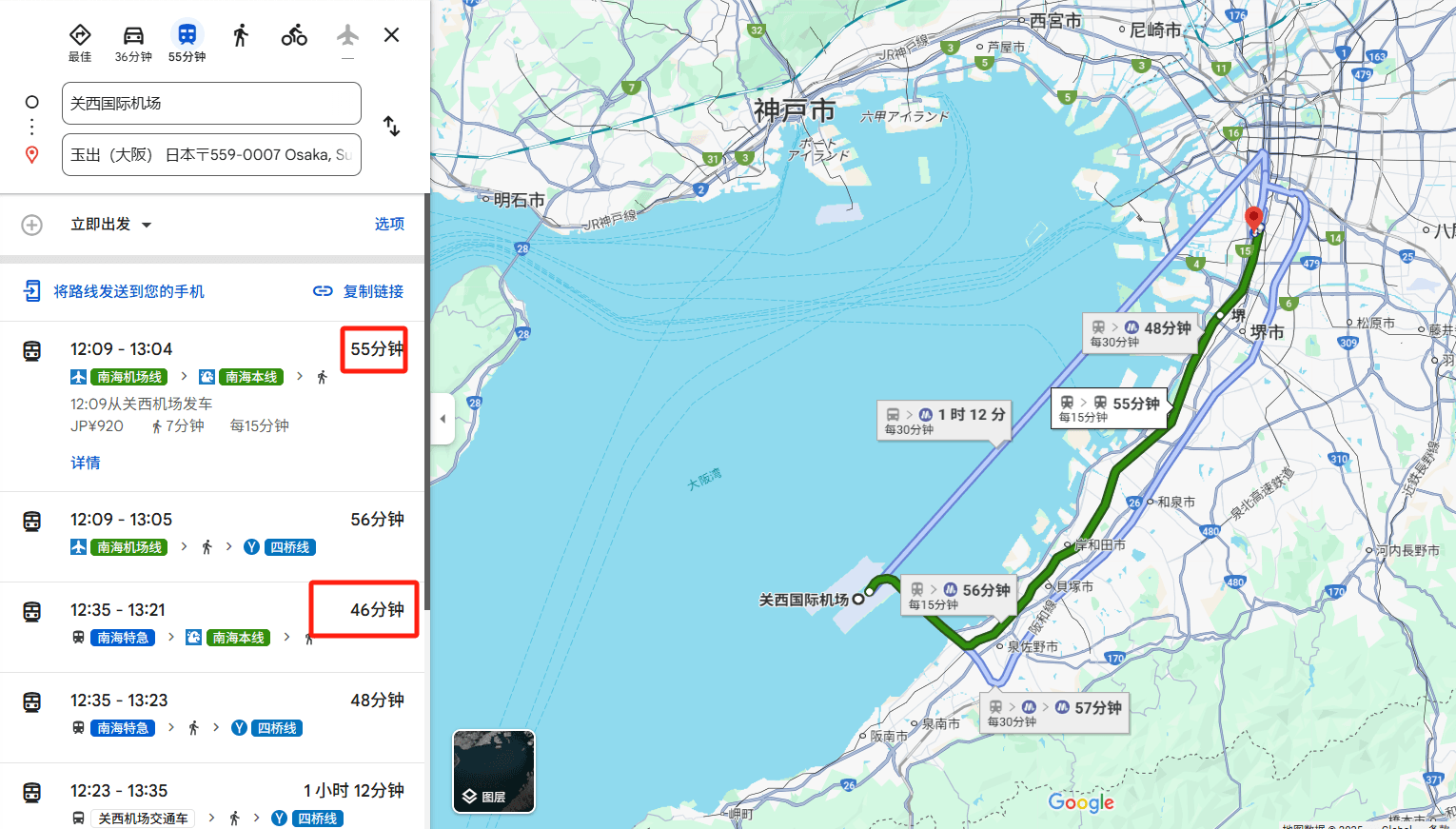1456x829 pixels.
Task: Click the 和泉市 label on map
Action: pyautogui.click(x=1177, y=502)
